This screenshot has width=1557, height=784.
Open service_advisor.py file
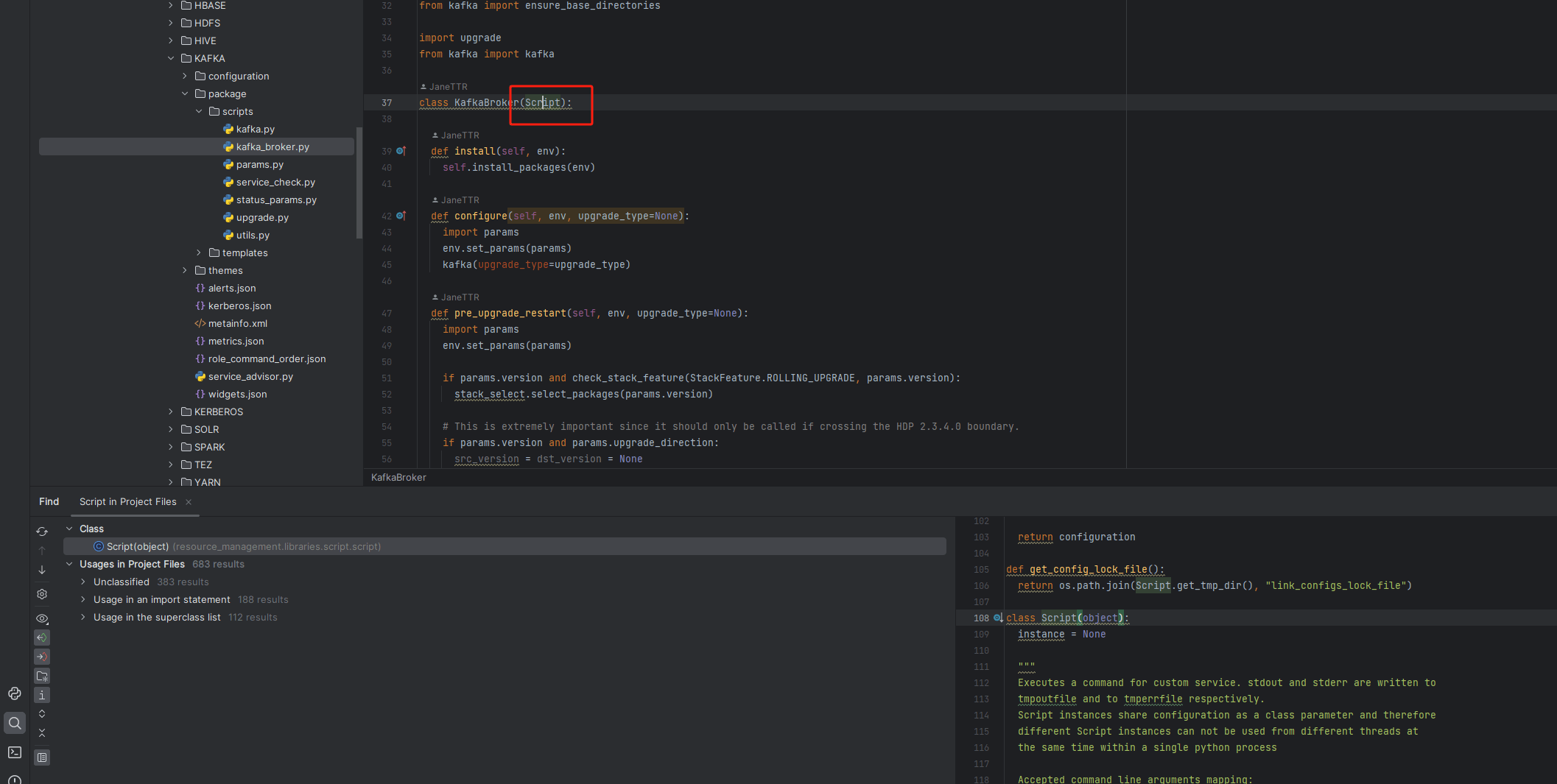pos(244,376)
